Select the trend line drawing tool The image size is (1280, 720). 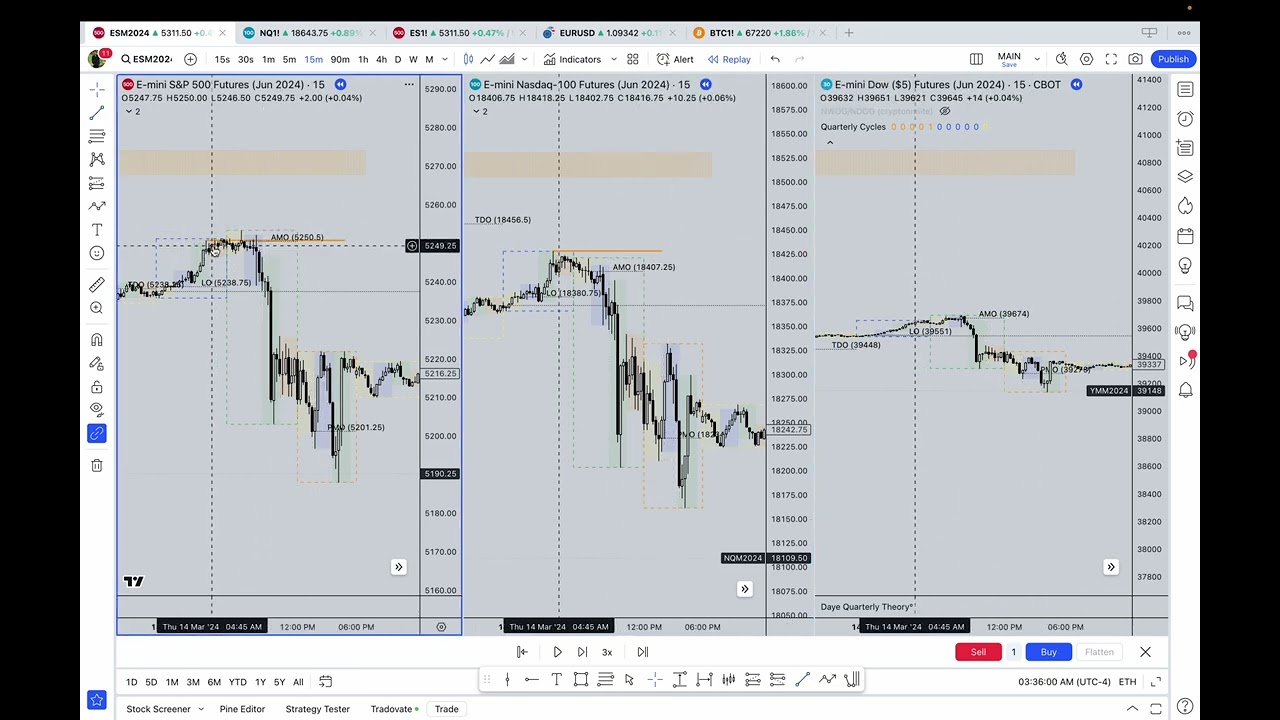pyautogui.click(x=97, y=113)
